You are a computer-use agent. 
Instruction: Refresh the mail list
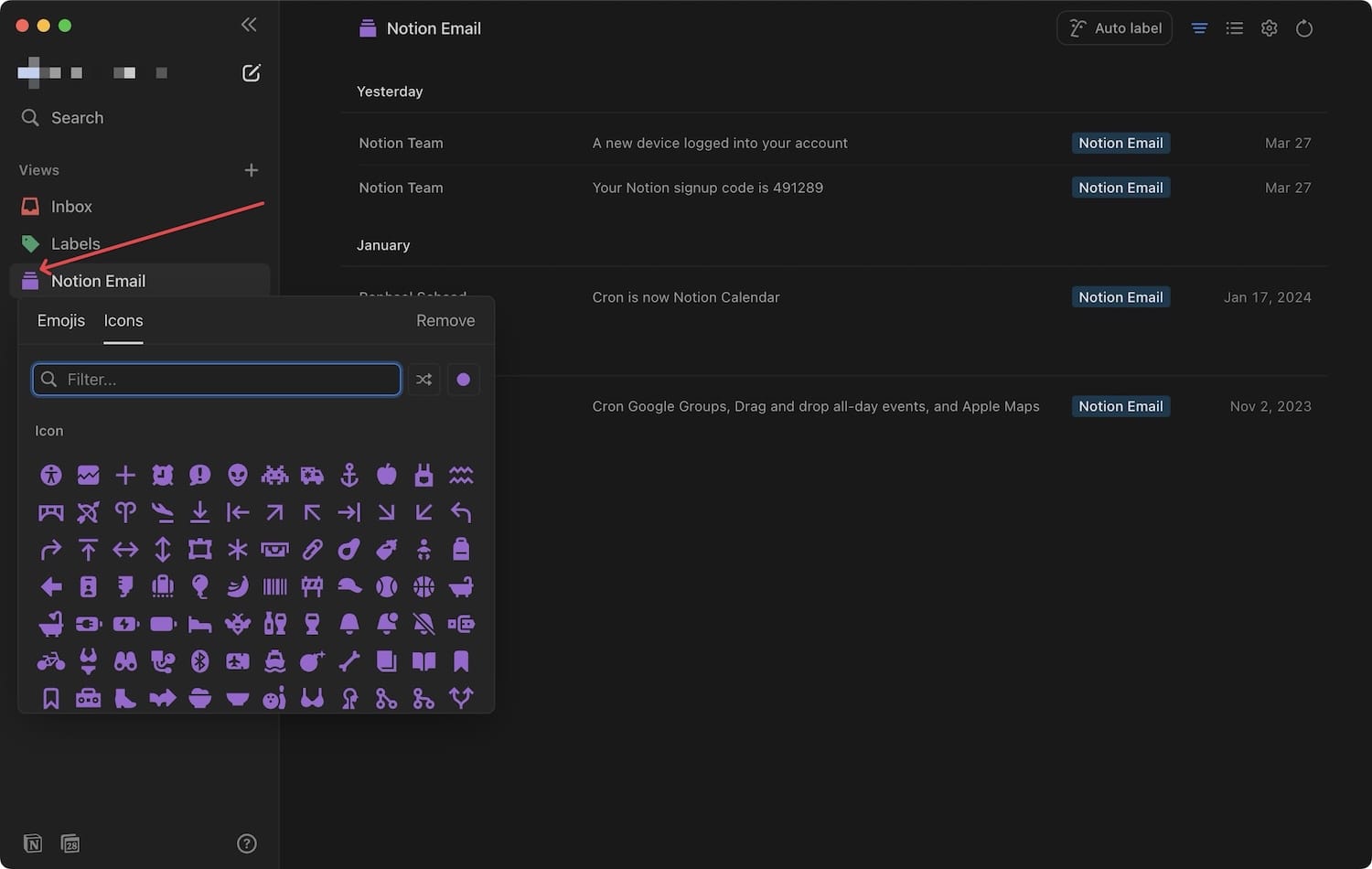(x=1304, y=28)
